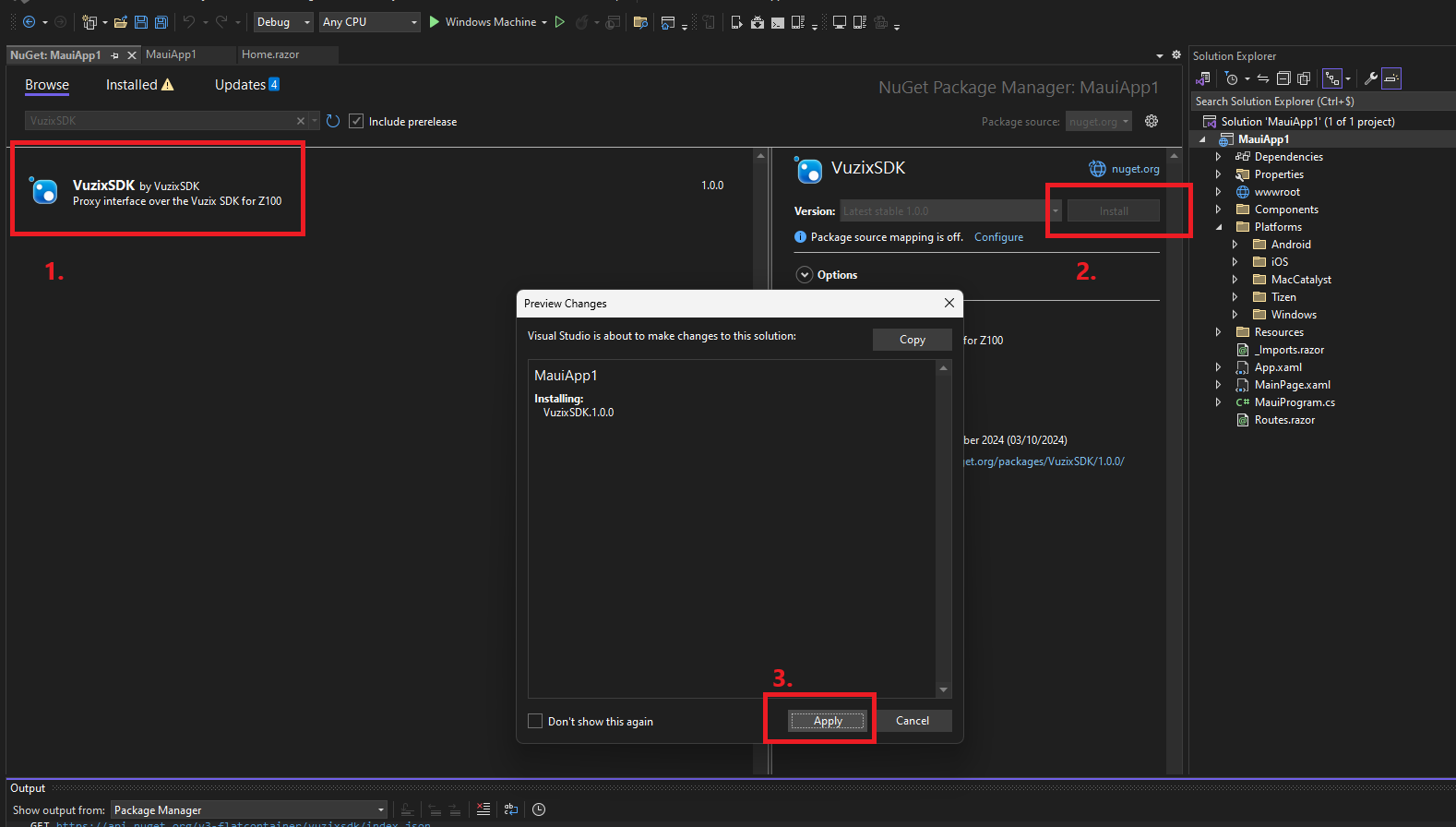Viewport: 1456px width, 827px height.
Task: Click Cancel in Preview Changes dialog
Action: (913, 721)
